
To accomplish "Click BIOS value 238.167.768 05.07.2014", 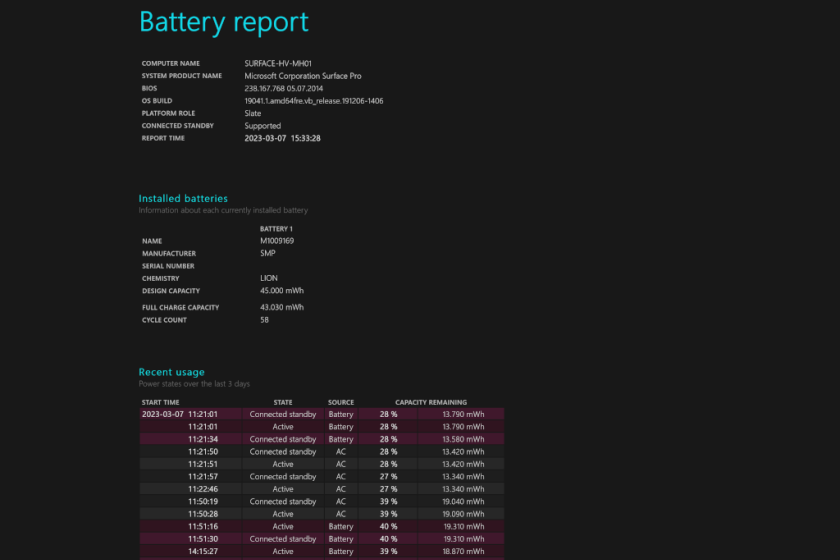I will pyautogui.click(x=283, y=88).
